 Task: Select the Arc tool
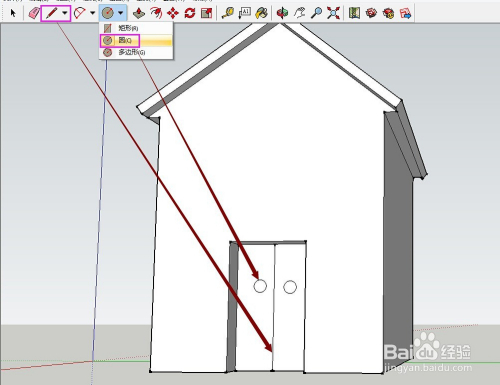click(x=80, y=13)
